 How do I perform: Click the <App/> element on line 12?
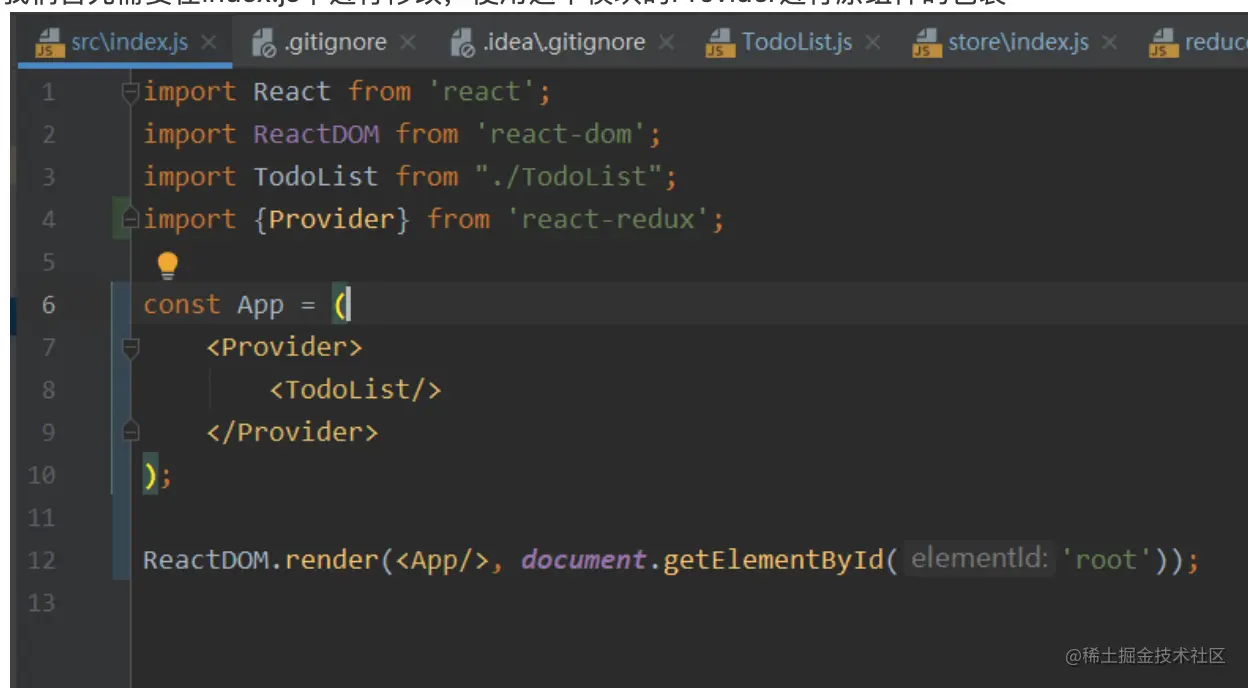click(442, 559)
